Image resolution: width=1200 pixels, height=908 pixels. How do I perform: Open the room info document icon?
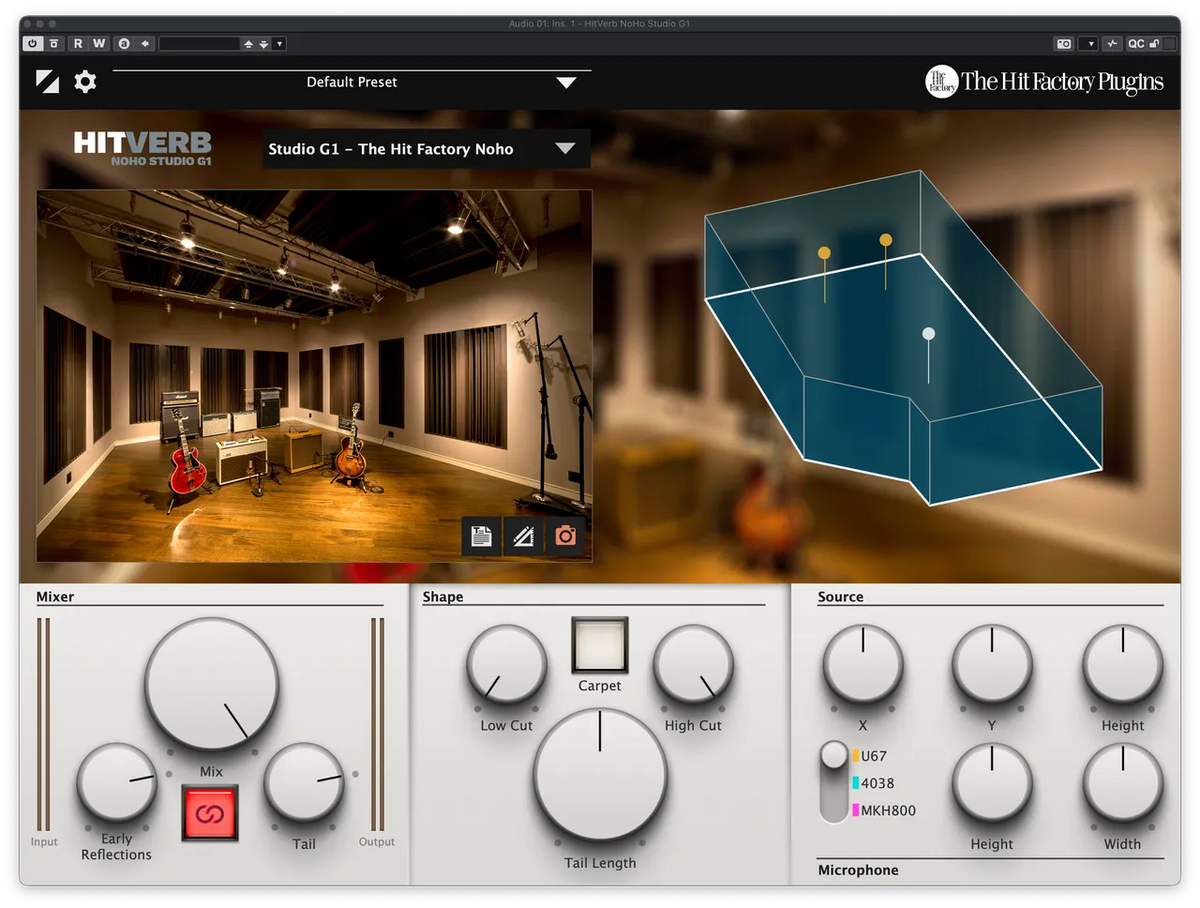click(x=481, y=537)
